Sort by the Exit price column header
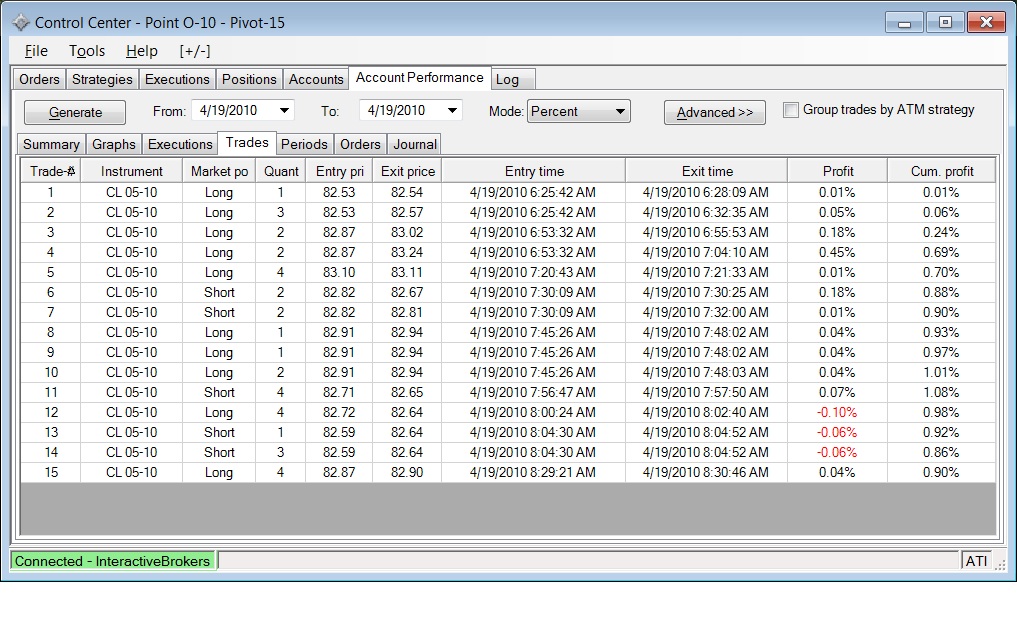The height and width of the screenshot is (630, 1017). pos(407,171)
